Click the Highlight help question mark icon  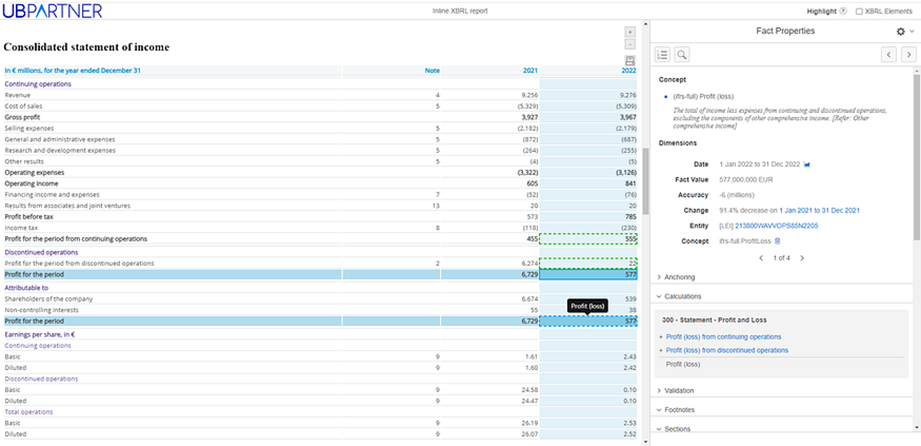[843, 11]
